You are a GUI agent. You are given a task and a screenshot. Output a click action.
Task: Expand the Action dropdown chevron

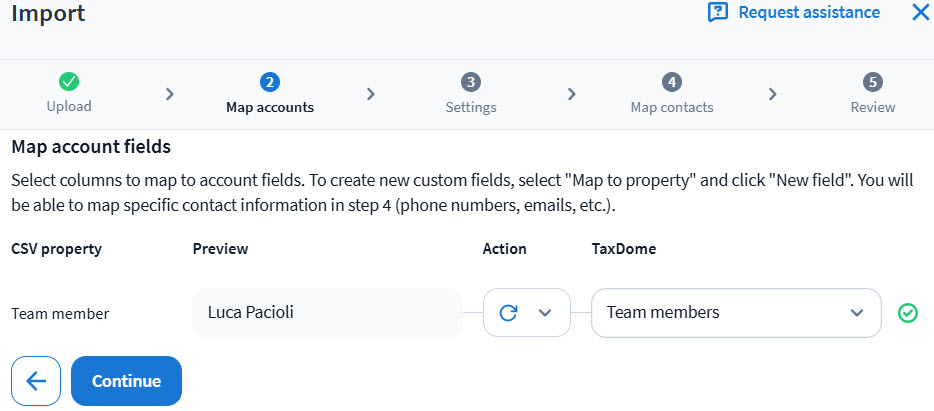545,313
